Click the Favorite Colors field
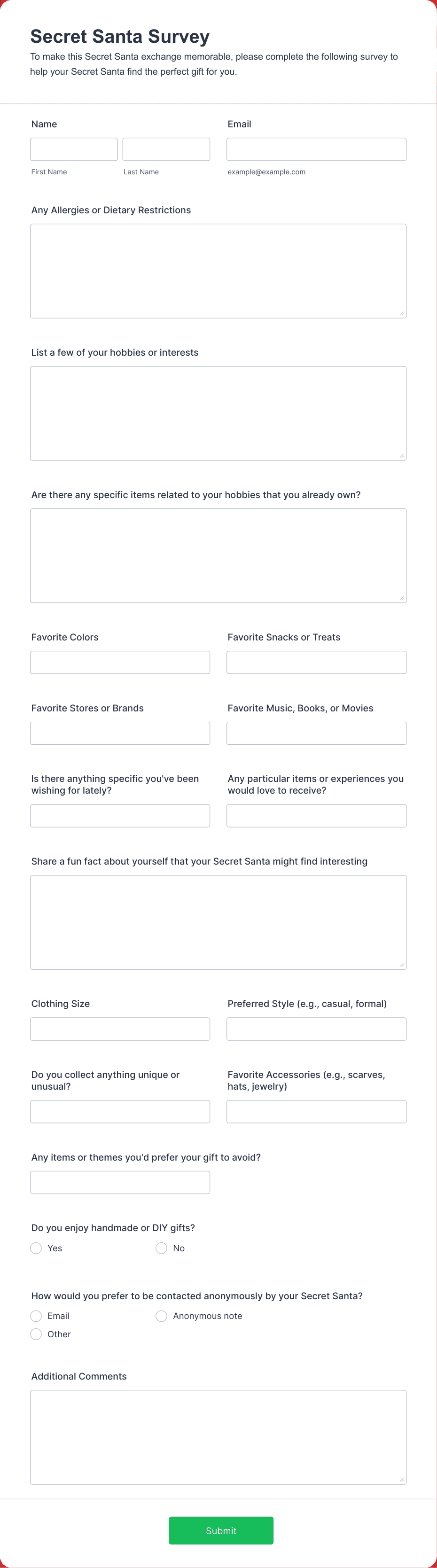The height and width of the screenshot is (1568, 437). pyautogui.click(x=120, y=662)
